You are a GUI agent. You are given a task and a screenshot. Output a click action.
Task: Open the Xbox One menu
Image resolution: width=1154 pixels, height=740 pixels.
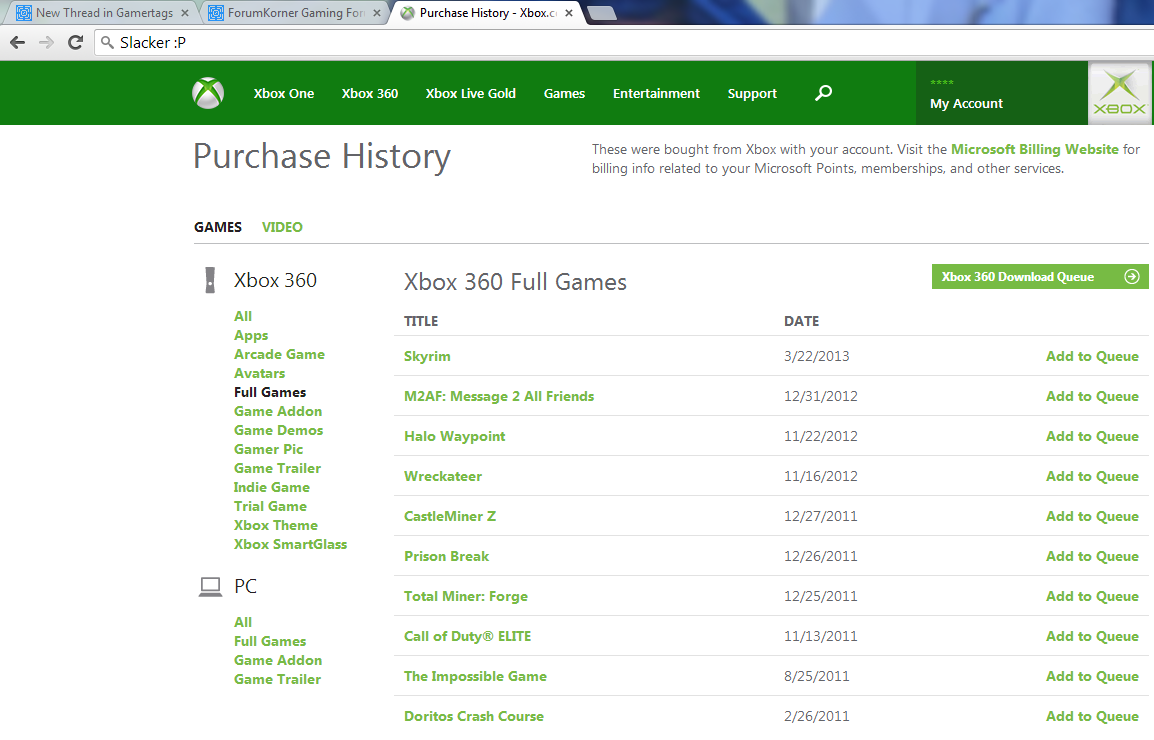coord(284,94)
